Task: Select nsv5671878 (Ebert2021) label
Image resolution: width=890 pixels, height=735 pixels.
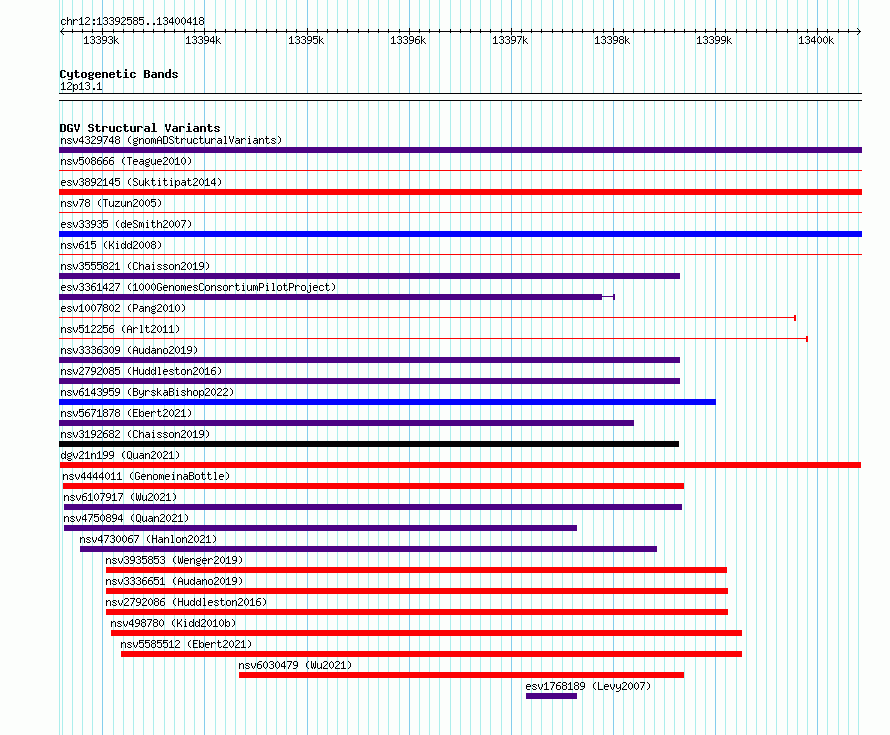Action: tap(126, 413)
